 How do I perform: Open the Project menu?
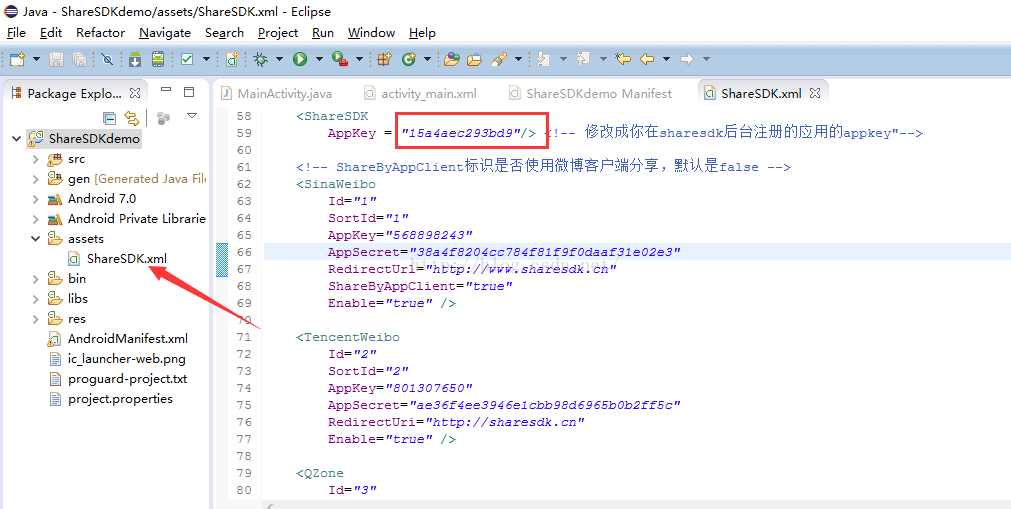(x=278, y=33)
